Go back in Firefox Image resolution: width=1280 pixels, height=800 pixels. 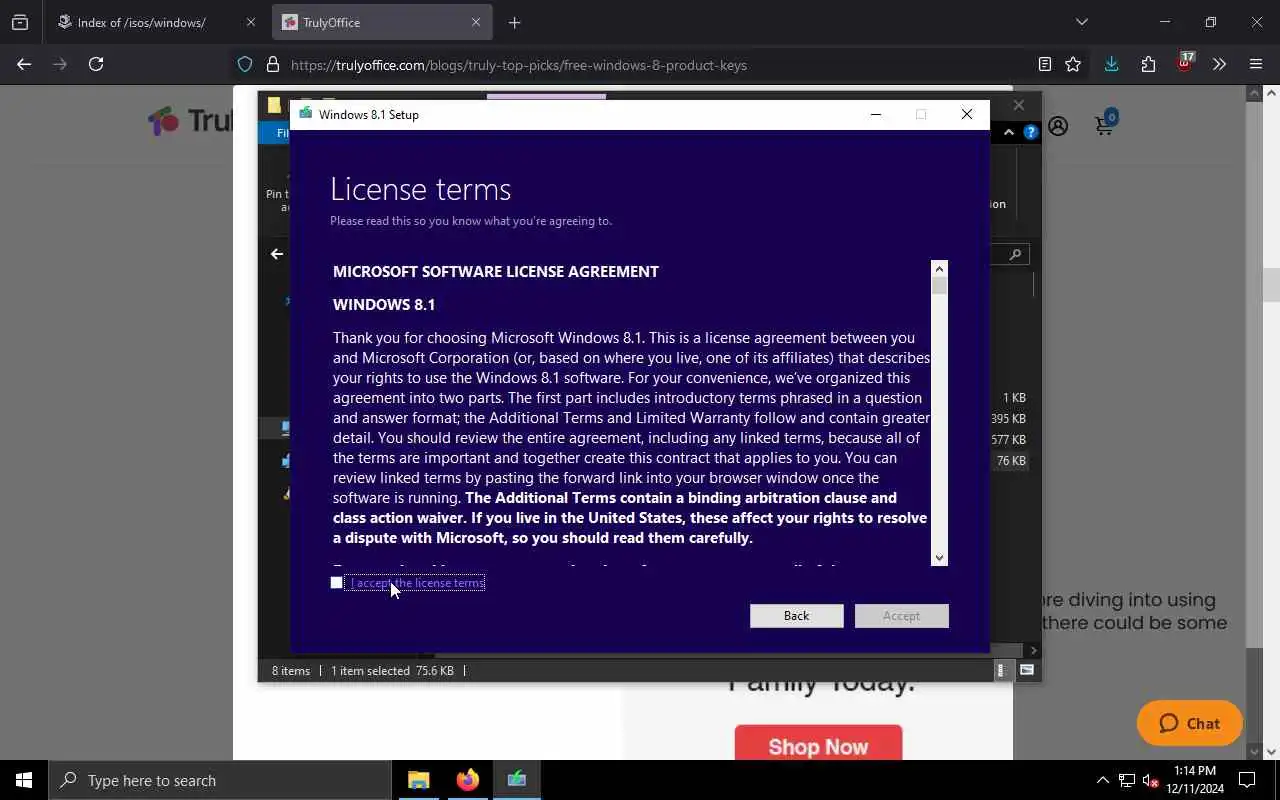coord(24,64)
